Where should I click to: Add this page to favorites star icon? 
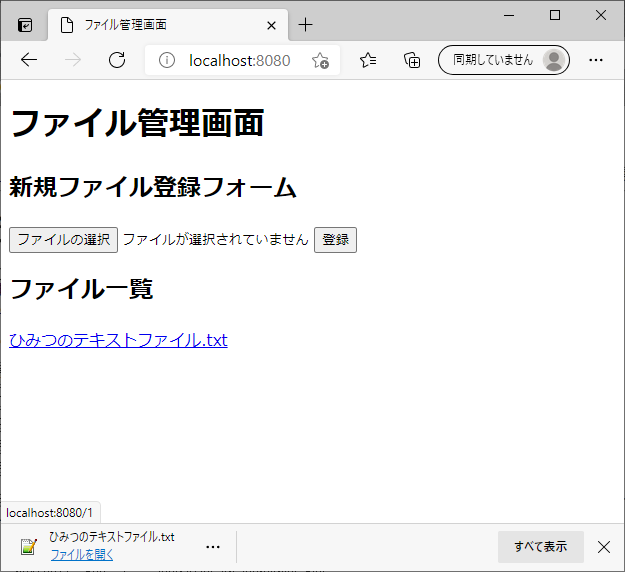pos(320,61)
